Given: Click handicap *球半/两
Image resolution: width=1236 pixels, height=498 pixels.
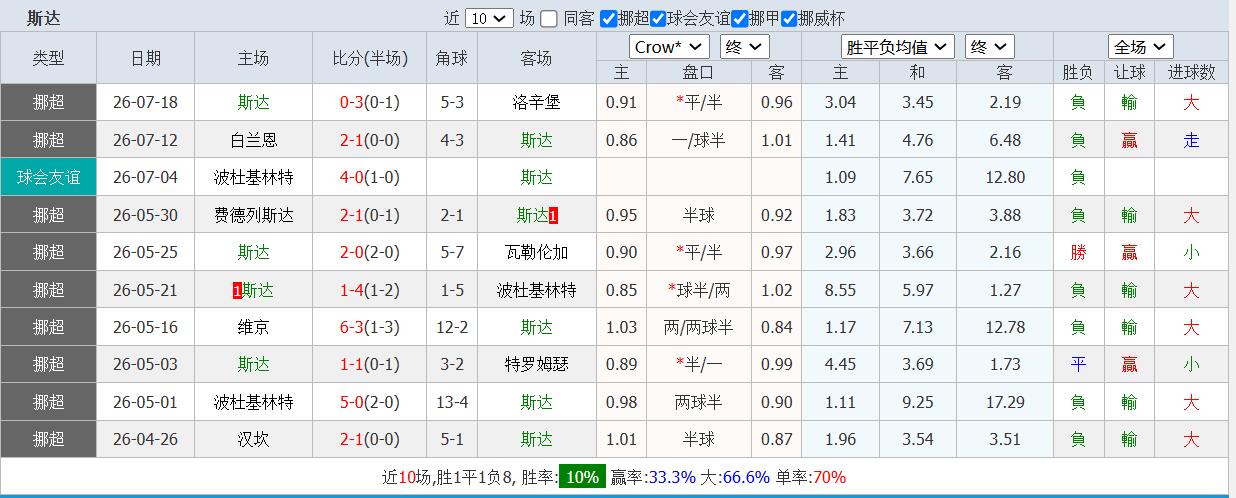Looking at the screenshot, I should 699,290.
